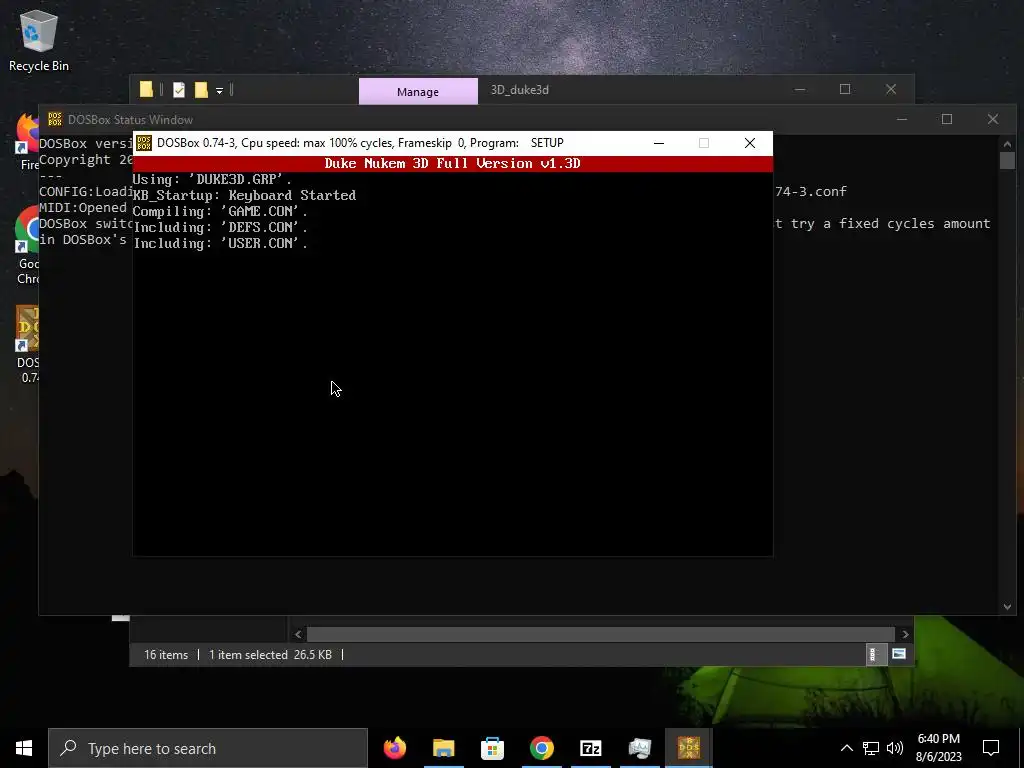Click 'Including: USER.CON' line

220,243
